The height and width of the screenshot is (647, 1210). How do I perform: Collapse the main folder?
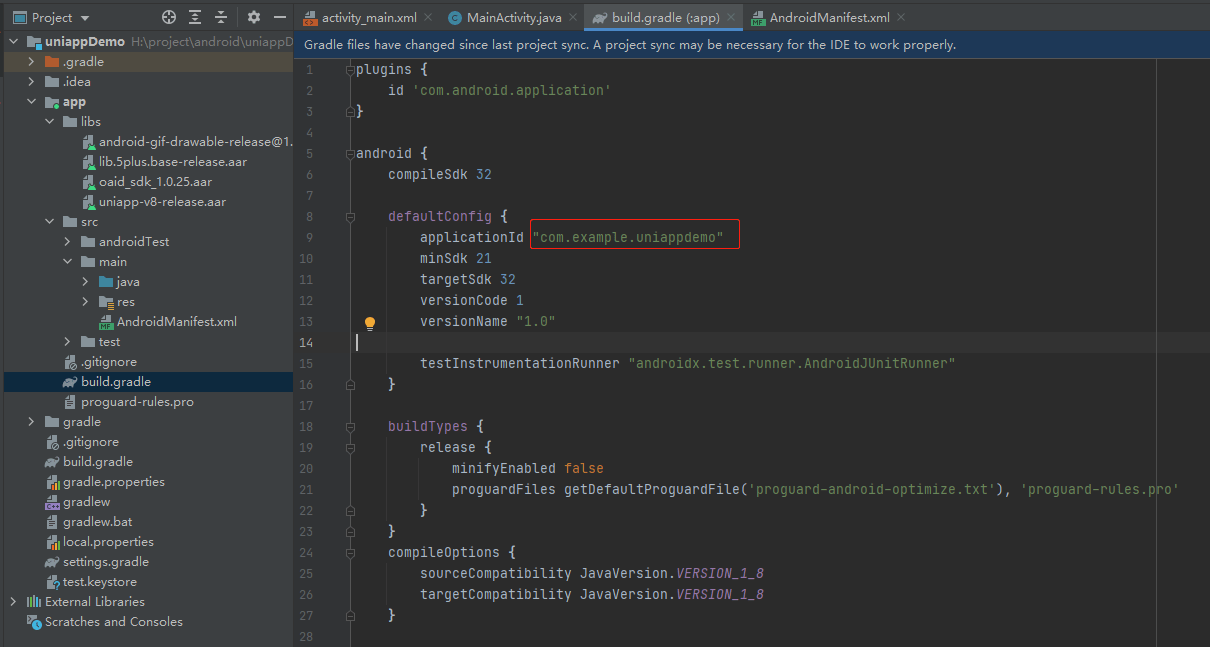(67, 262)
